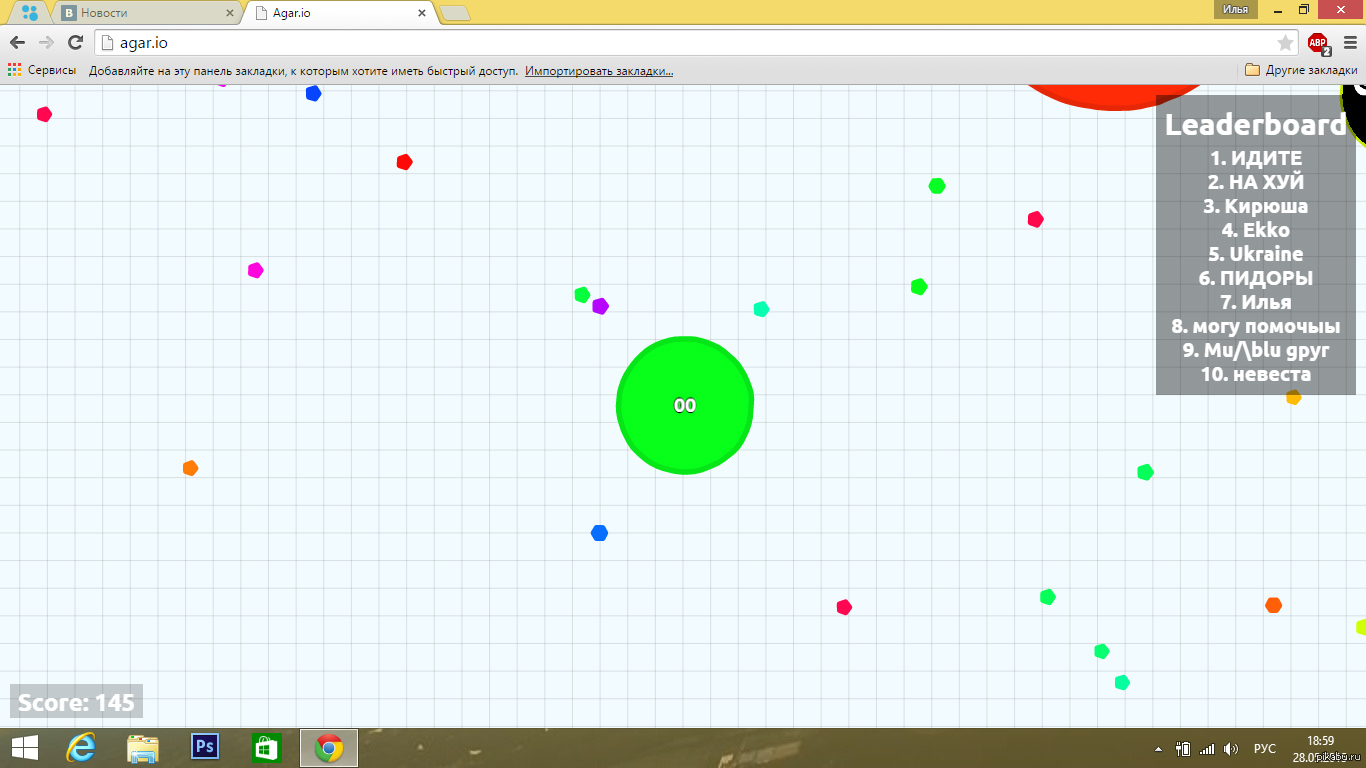
Task: Open File Explorer from the taskbar
Action: (x=143, y=747)
